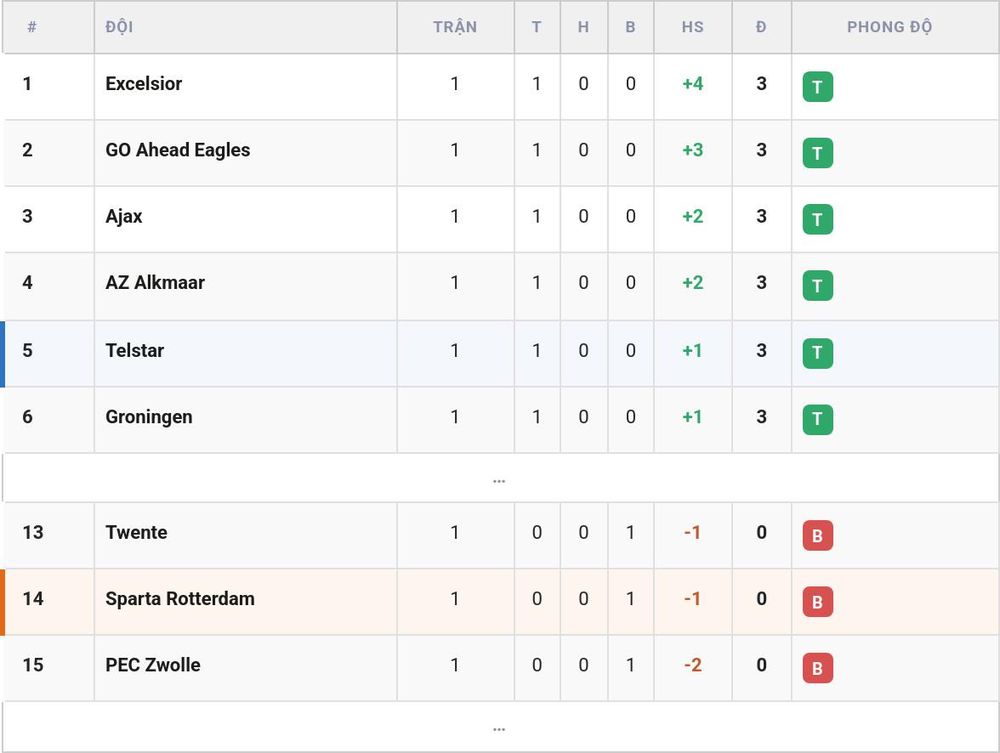The width and height of the screenshot is (1000, 753).
Task: Click Twente's red B form badge
Action: (x=818, y=536)
